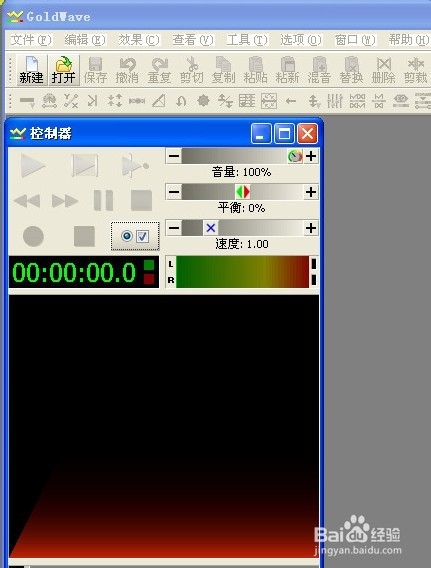Click the fast-forward button in 控制器
Viewport: 431px width, 568px height.
[65, 201]
